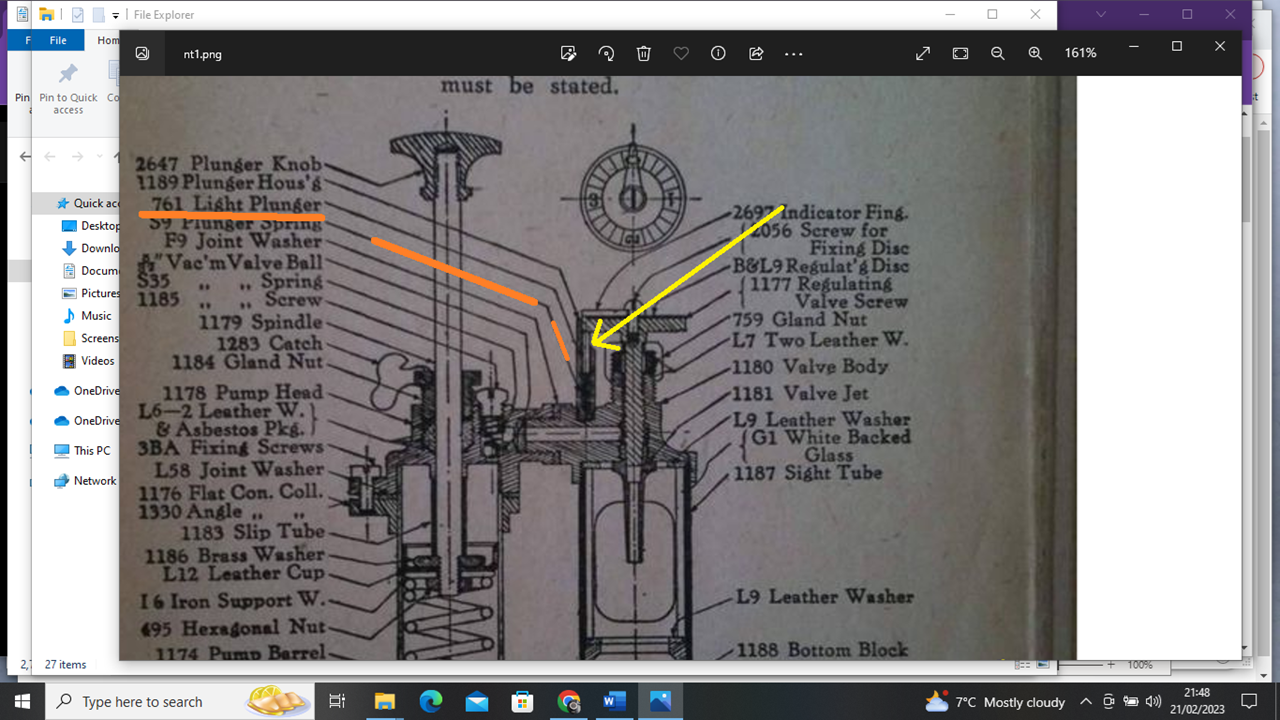1280x720 pixels.
Task: Open the volume speaker tray icon
Action: (x=1153, y=702)
